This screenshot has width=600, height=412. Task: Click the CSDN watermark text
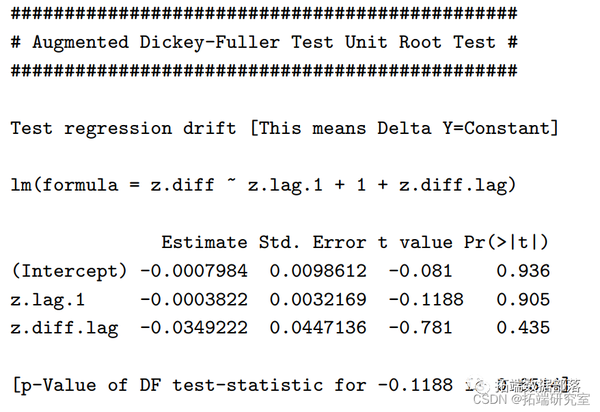491,399
